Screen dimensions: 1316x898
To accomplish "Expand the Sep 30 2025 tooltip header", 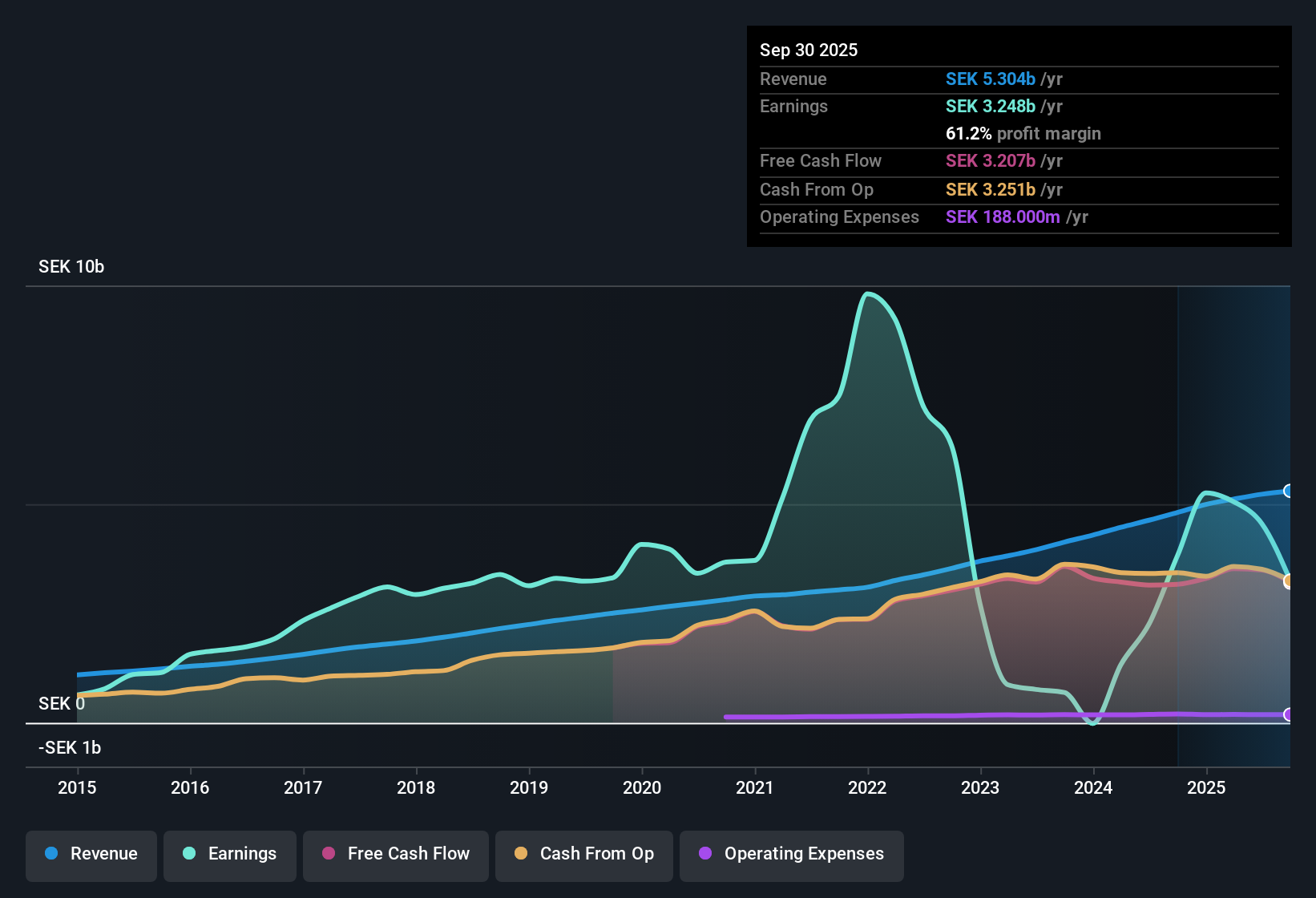I will (x=809, y=50).
